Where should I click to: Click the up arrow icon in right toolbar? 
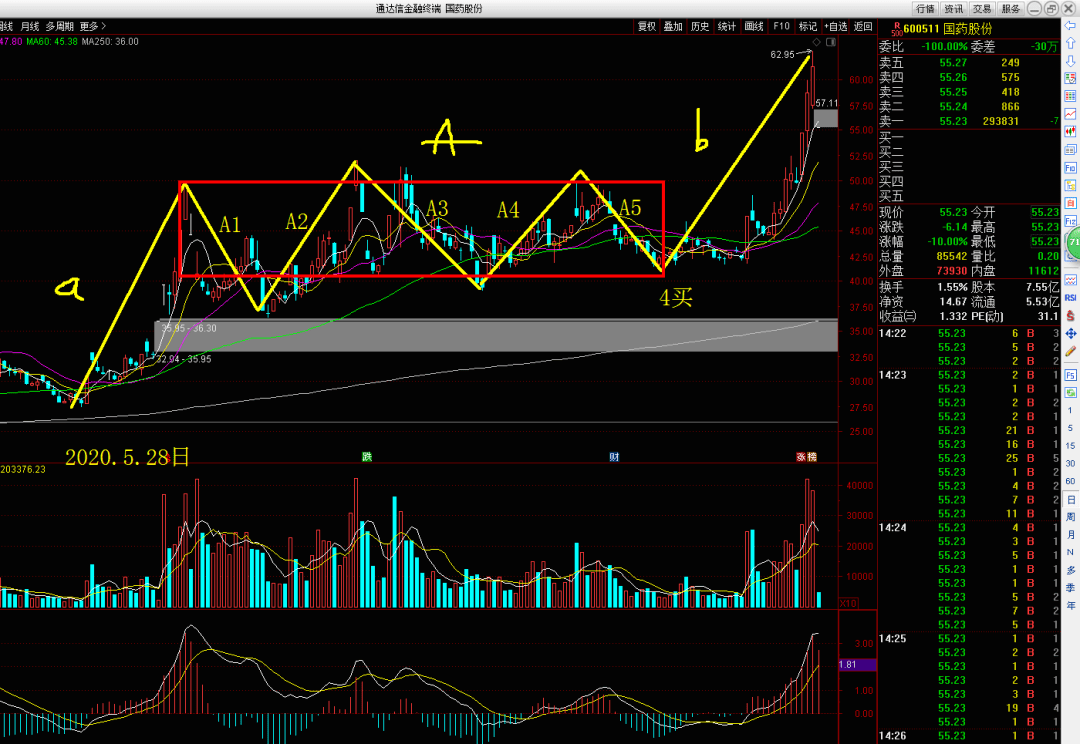(x=1070, y=43)
